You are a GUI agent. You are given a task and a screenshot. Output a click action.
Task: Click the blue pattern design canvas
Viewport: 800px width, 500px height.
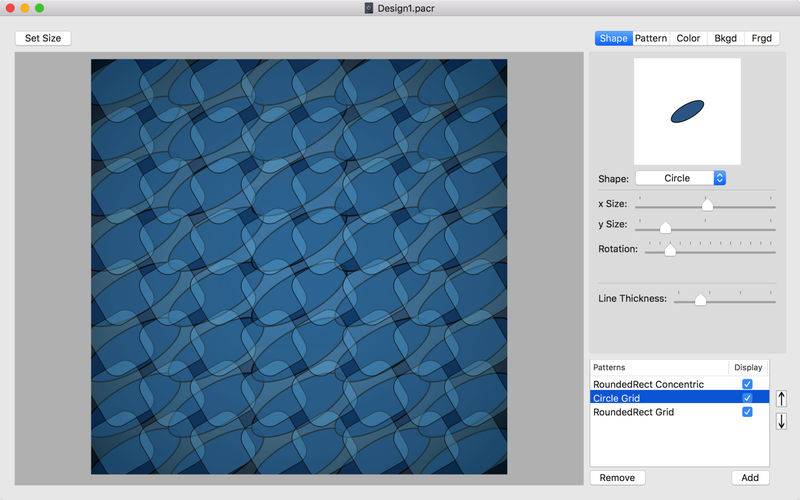(299, 266)
